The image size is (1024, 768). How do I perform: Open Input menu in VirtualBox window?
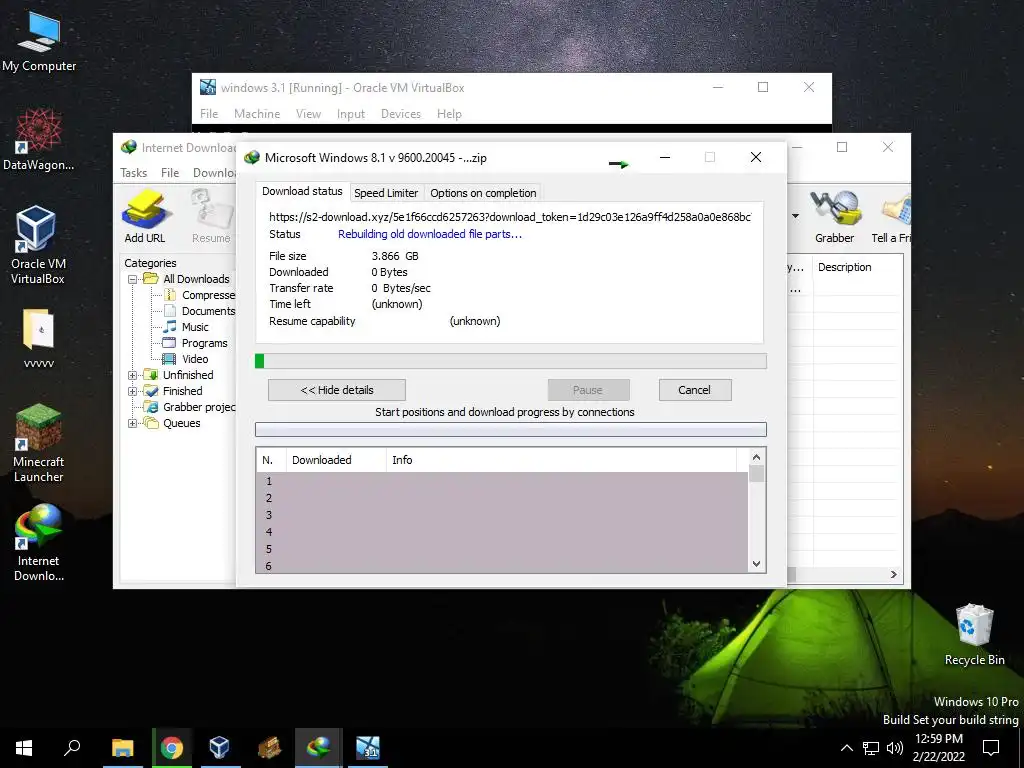[351, 114]
